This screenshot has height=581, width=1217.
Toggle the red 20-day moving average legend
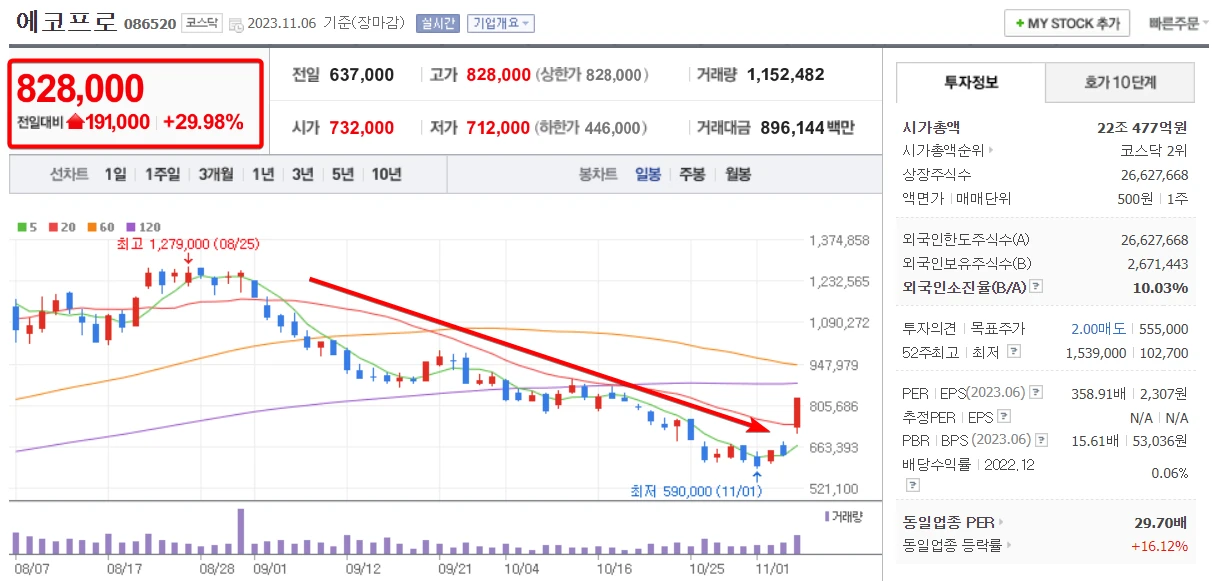click(x=52, y=226)
